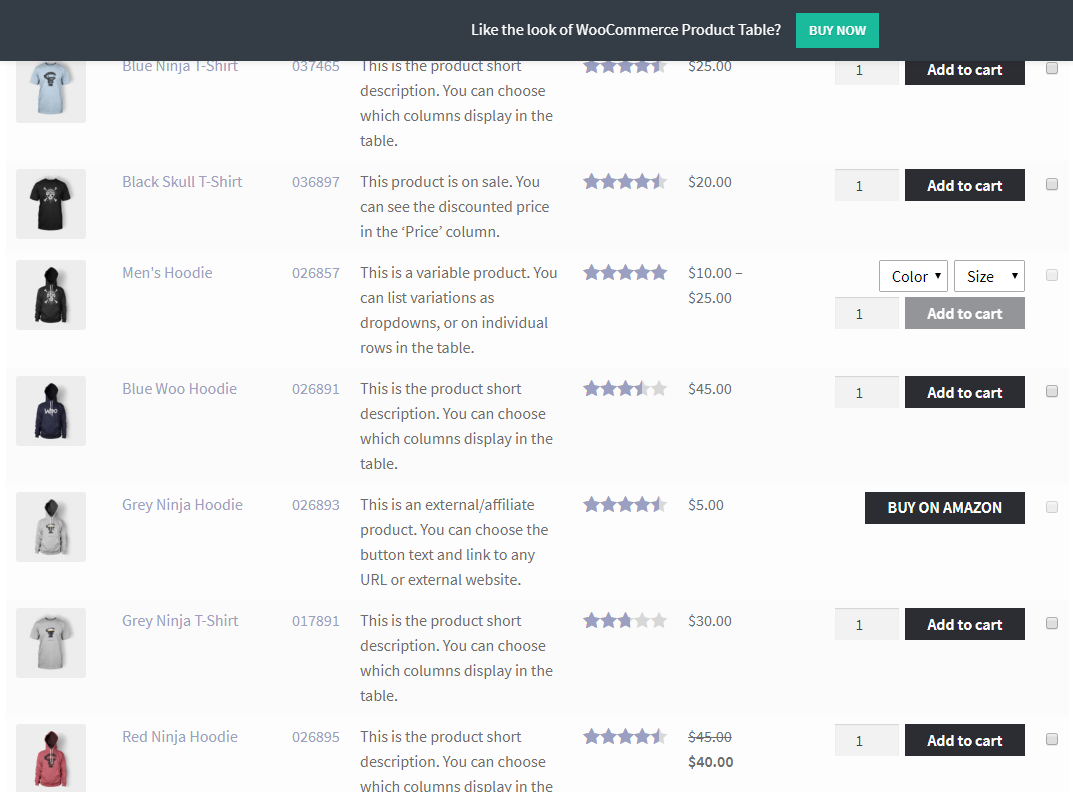
Task: Click quantity box for Red Ninja Hoodie
Action: 866,741
